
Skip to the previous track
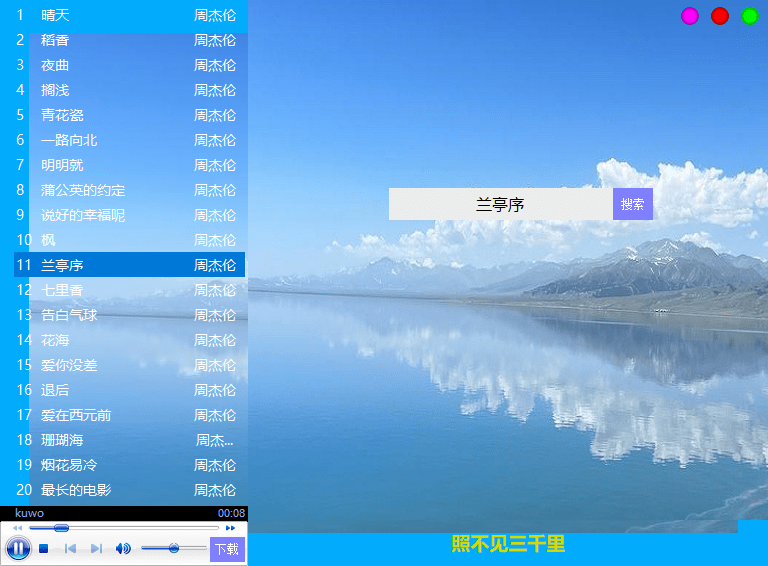point(70,549)
